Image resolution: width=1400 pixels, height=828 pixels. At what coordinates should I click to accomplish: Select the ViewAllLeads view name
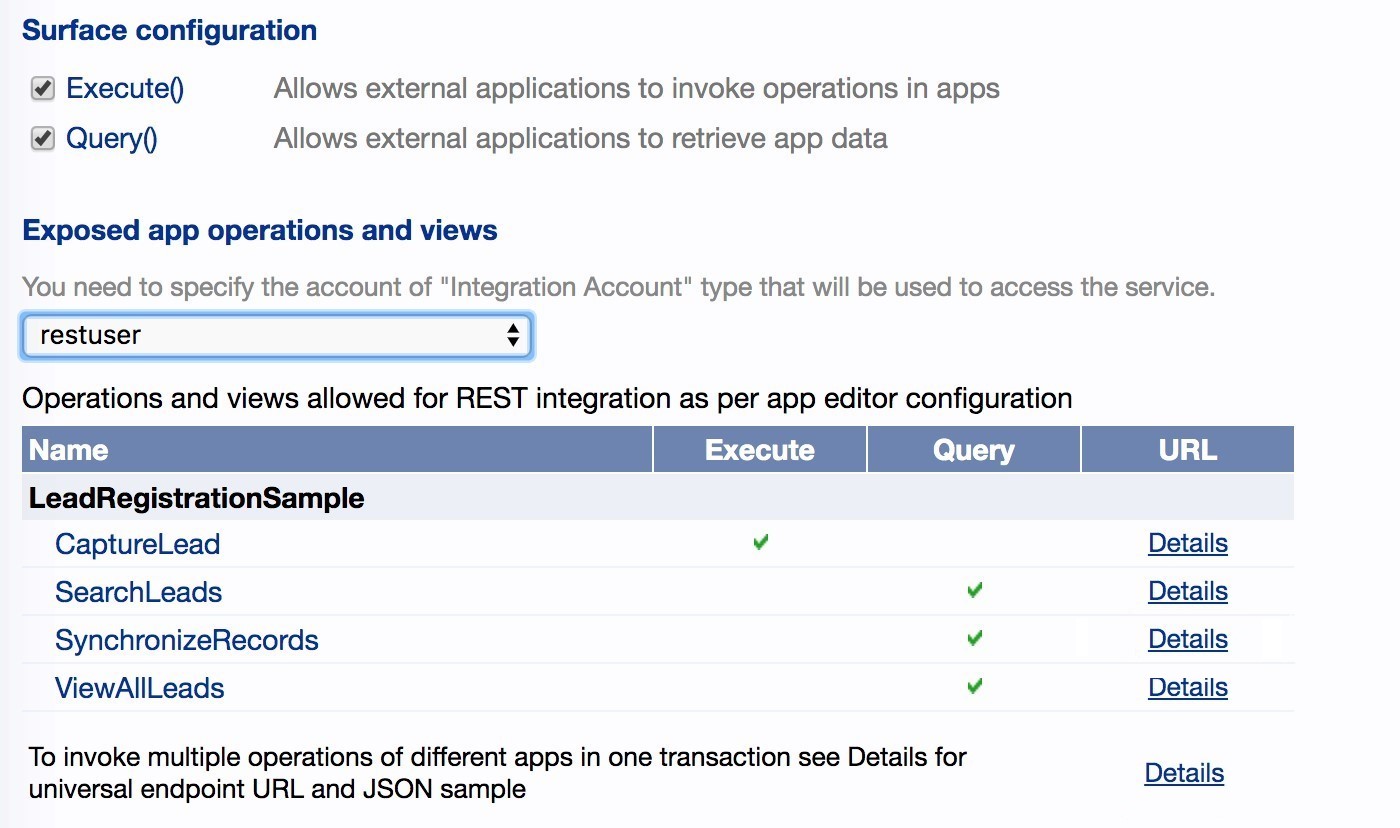coord(140,687)
